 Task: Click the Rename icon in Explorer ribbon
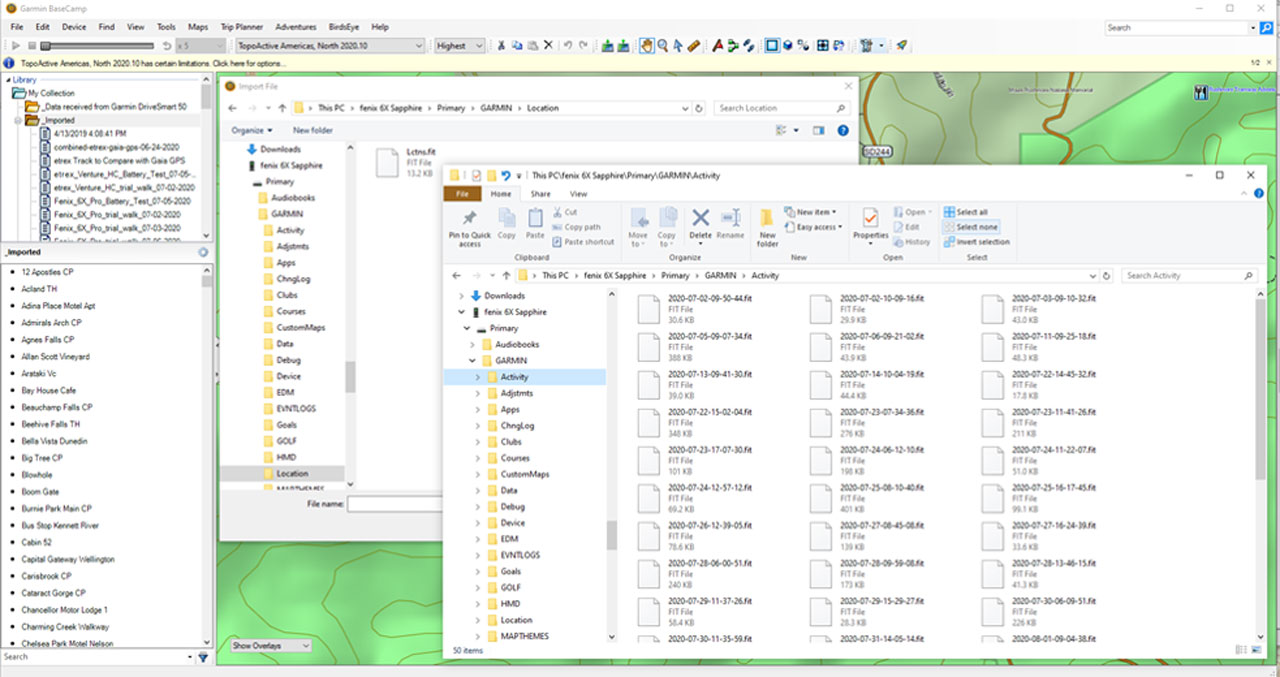(x=731, y=225)
